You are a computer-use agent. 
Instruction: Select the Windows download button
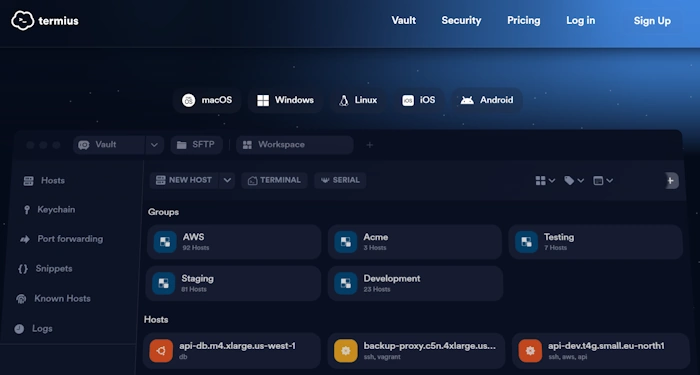[286, 100]
